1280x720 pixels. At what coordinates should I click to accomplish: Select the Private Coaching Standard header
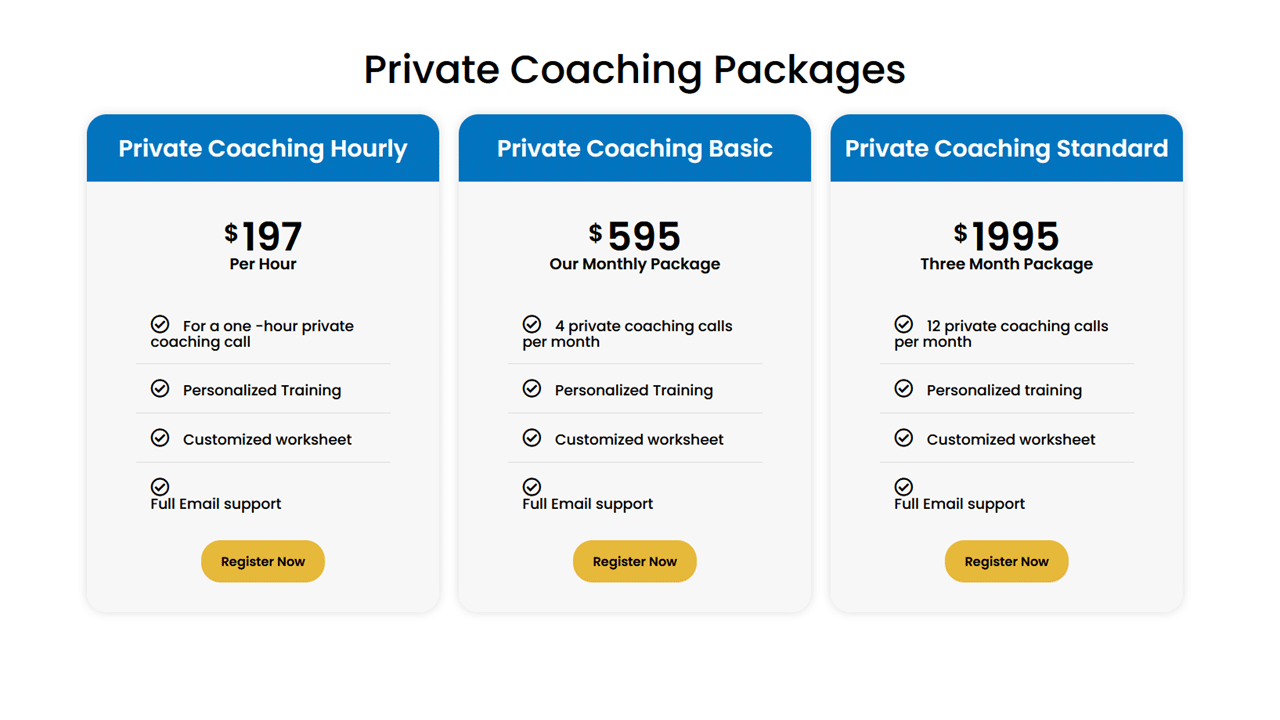point(1007,148)
